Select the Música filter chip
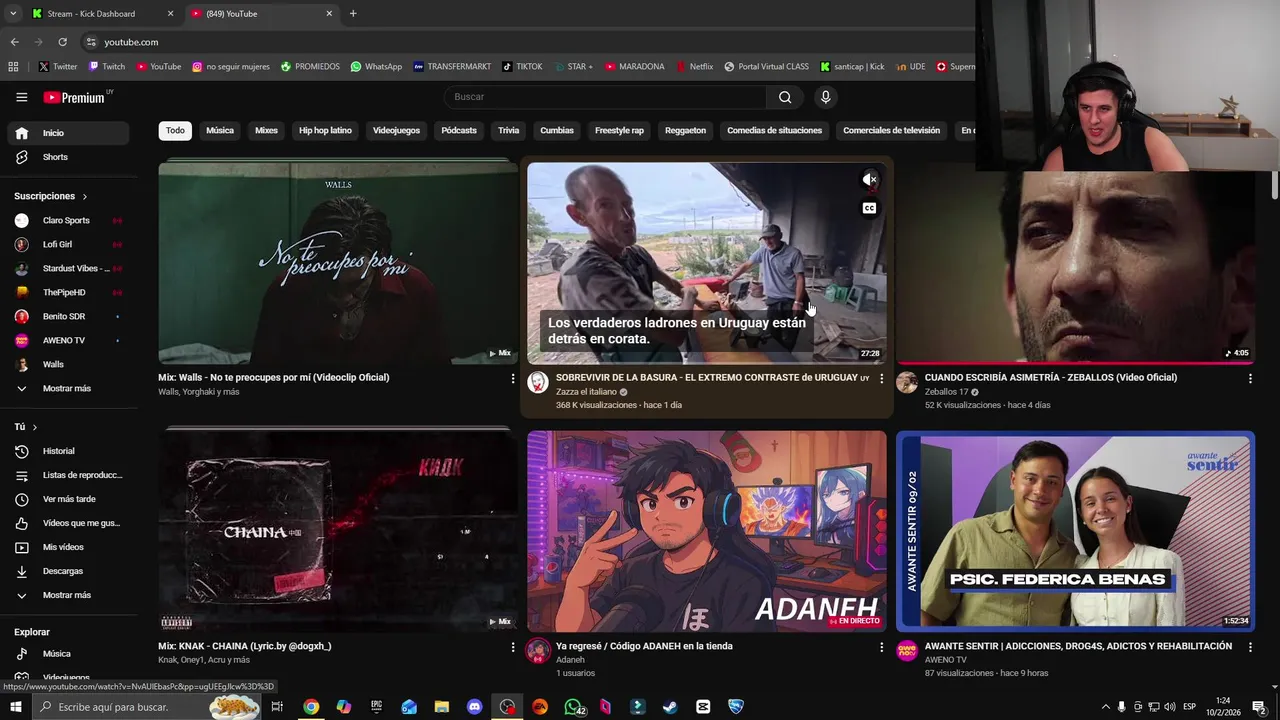Viewport: 1280px width, 720px height. (x=220, y=131)
